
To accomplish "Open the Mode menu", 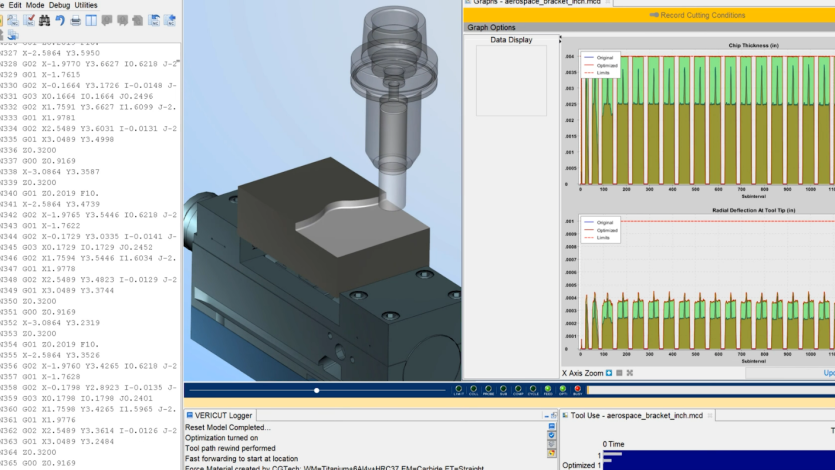I will coord(35,5).
